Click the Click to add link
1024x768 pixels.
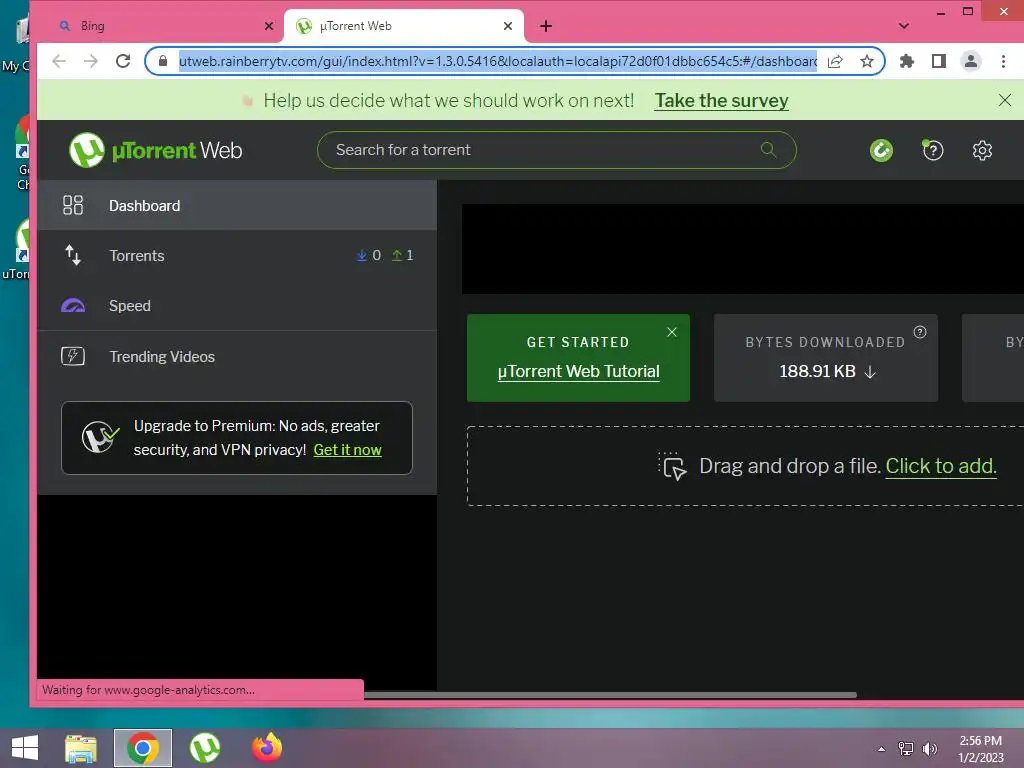[940, 466]
